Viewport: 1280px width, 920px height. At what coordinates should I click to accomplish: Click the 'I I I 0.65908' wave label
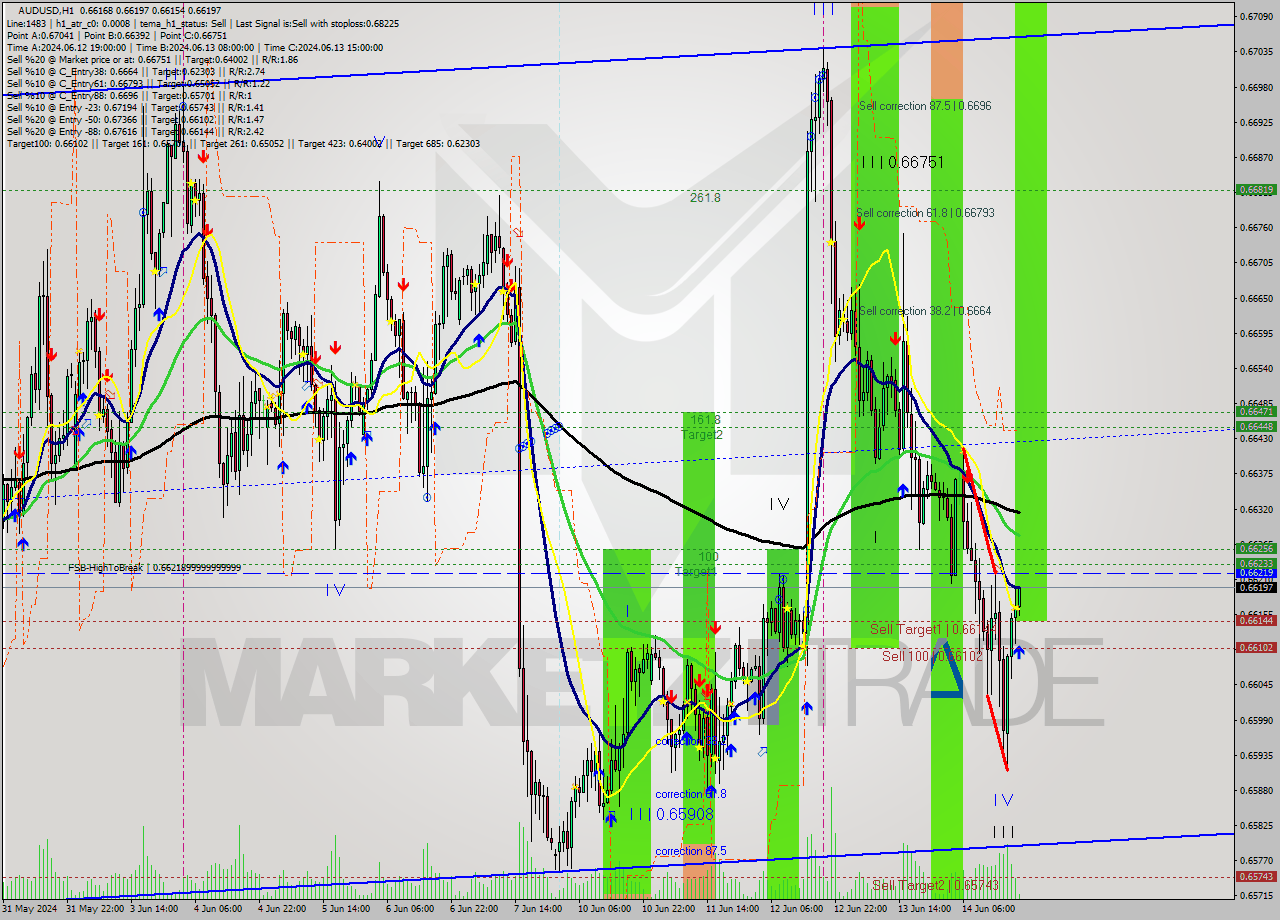click(x=672, y=814)
